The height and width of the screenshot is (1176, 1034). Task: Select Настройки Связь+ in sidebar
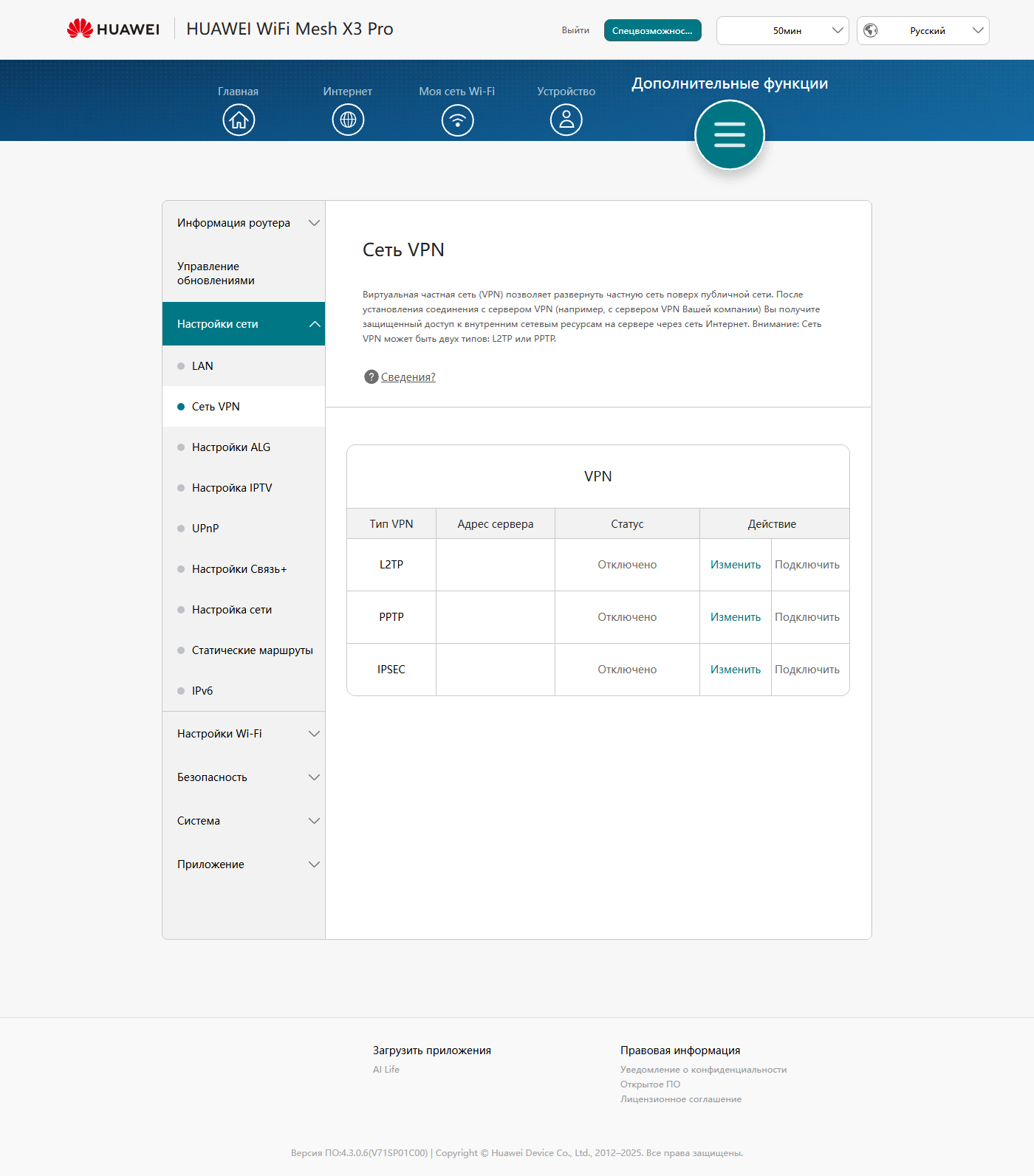pos(244,569)
